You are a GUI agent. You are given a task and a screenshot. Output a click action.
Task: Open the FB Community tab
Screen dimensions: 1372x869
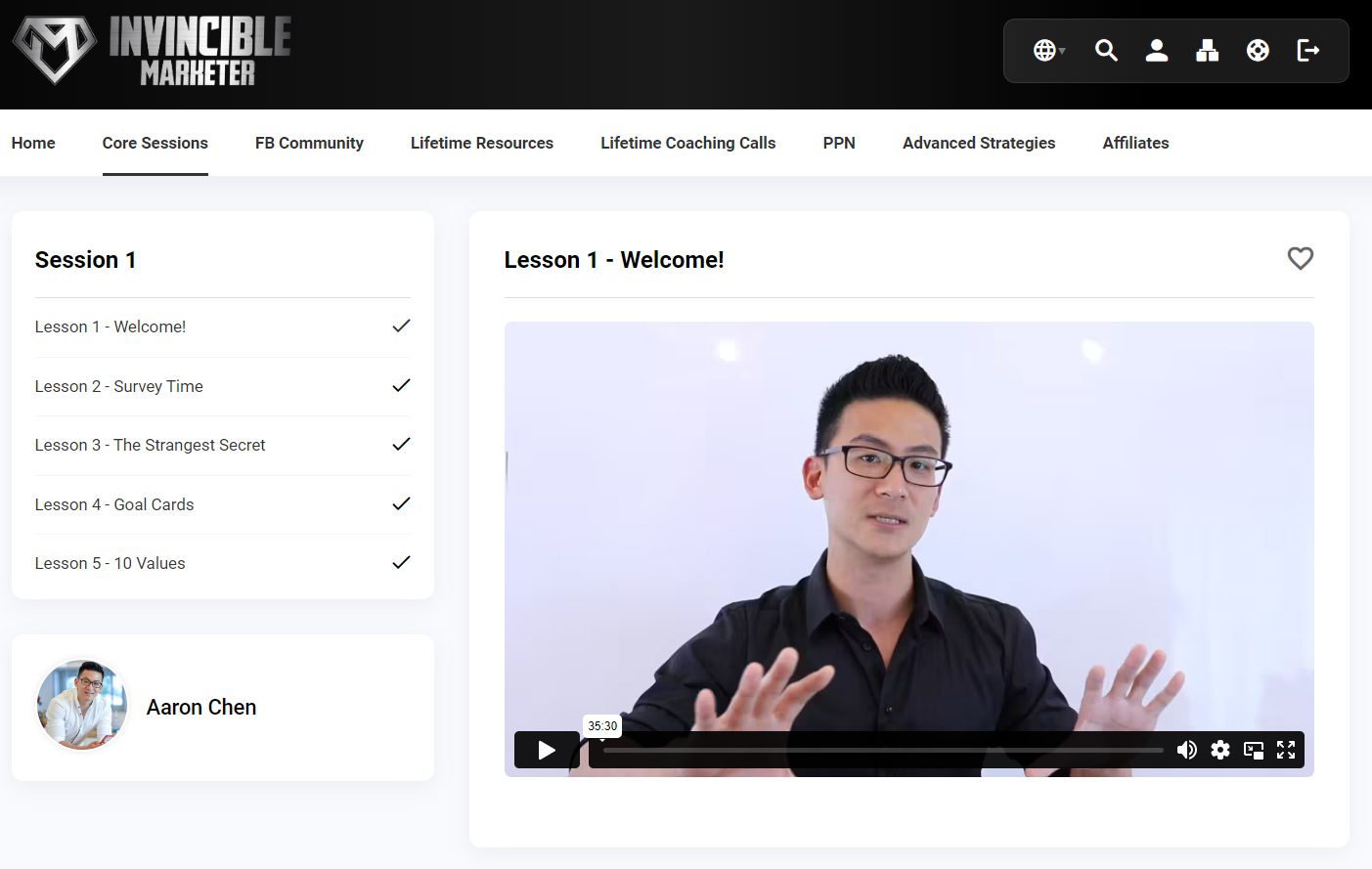[309, 143]
